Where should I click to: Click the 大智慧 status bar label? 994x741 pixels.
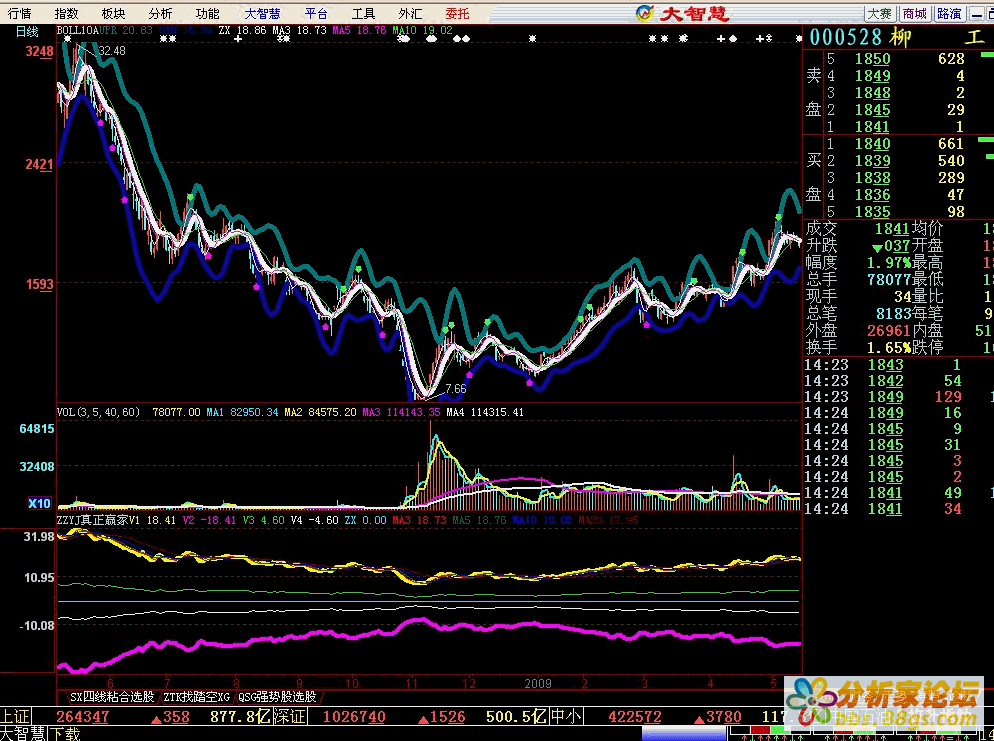click(24, 734)
